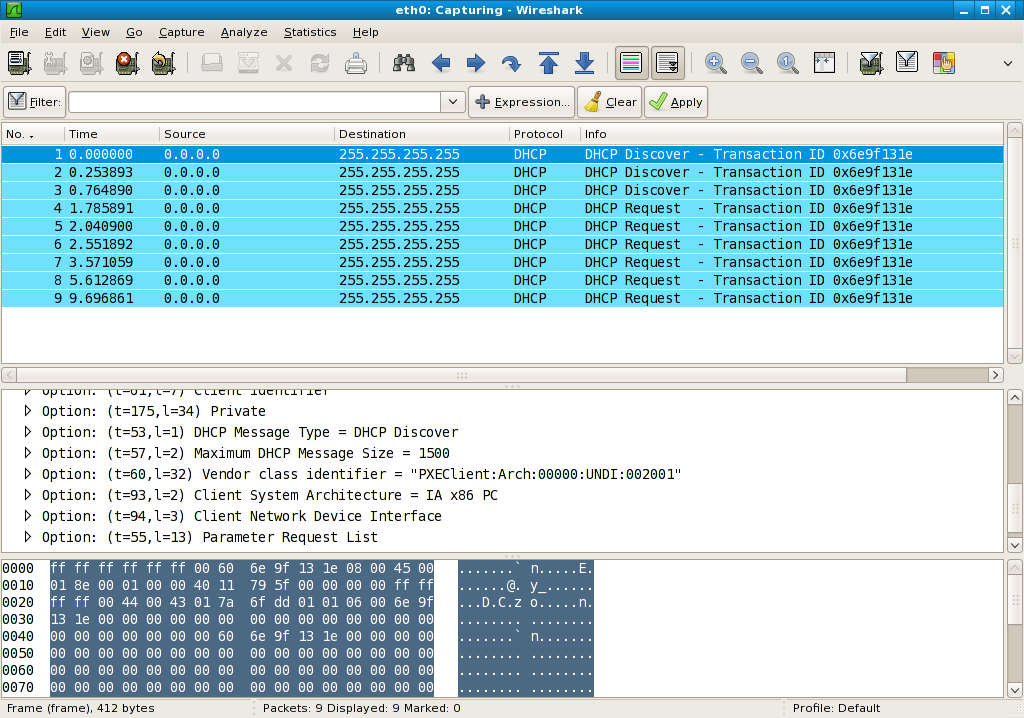The image size is (1024, 718).
Task: Click the packet details scroll-down arrow
Action: click(1014, 544)
